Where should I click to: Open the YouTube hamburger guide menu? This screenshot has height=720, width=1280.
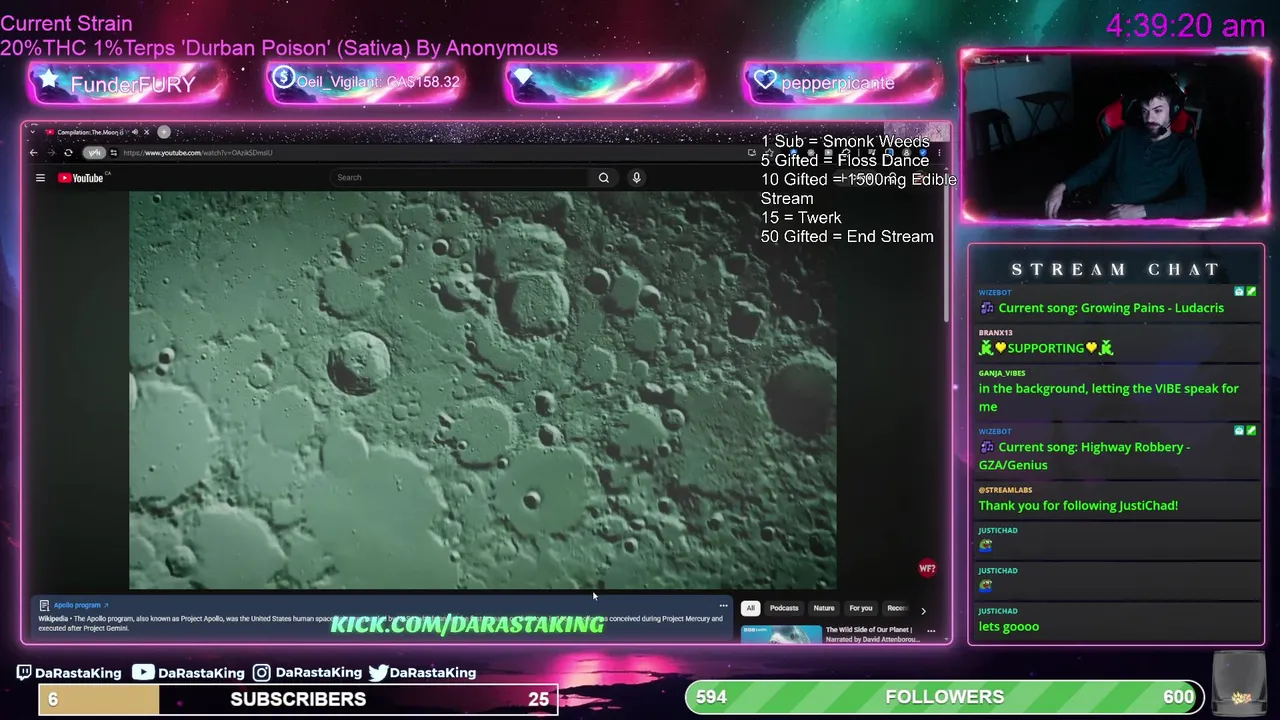(40, 178)
